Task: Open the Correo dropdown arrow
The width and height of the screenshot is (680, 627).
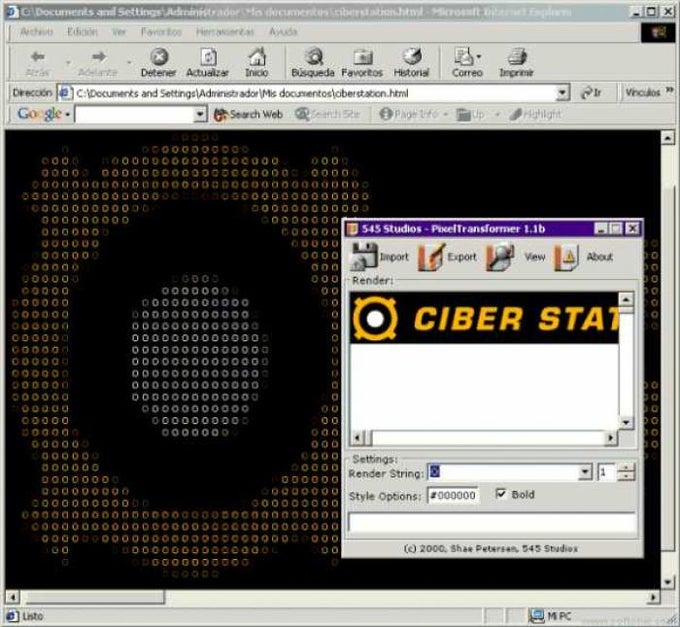Action: point(479,57)
